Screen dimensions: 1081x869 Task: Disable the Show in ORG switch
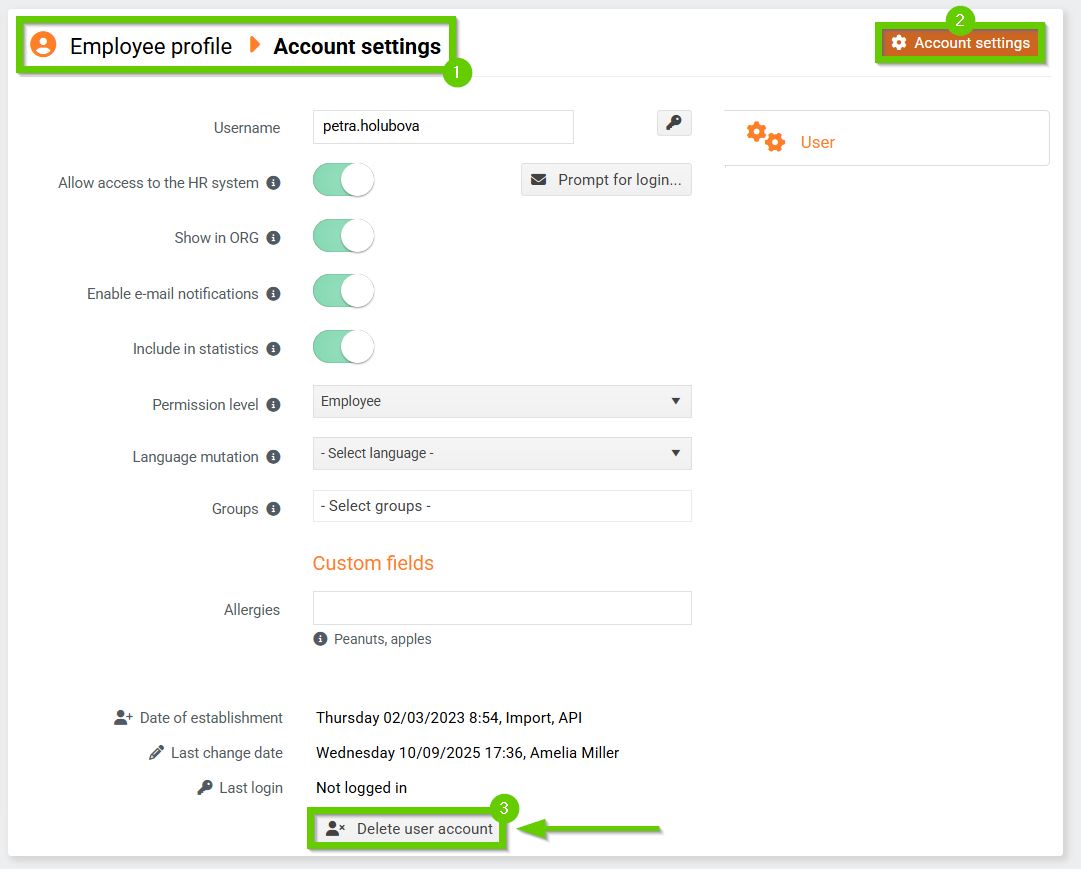(x=343, y=237)
